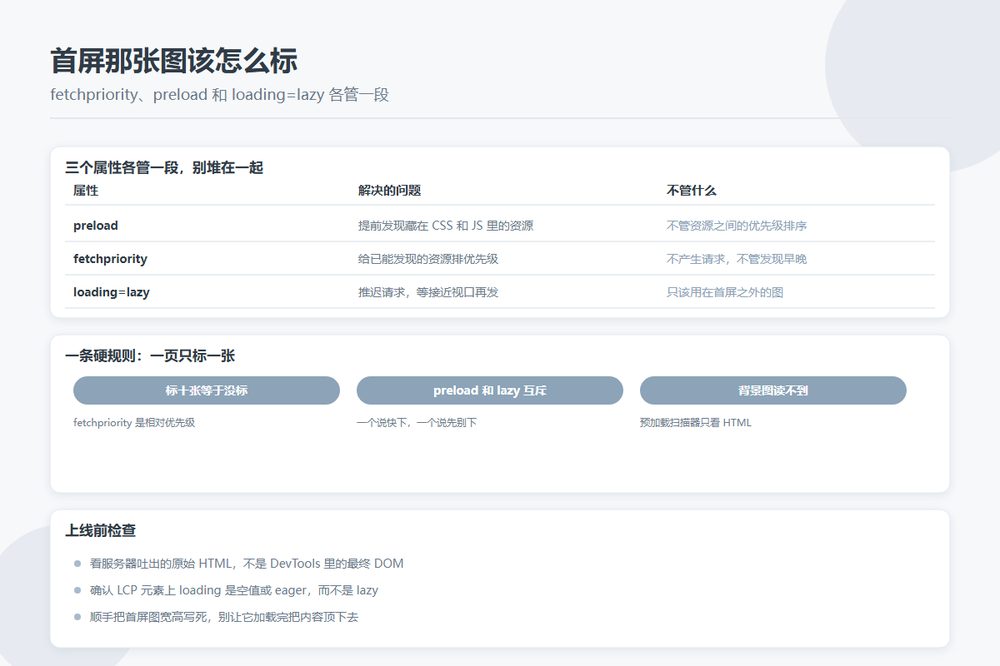Screen dimensions: 1000x666
Task: Click the heading 三个属性各管一段，别堆在一起
Action: coord(164,167)
